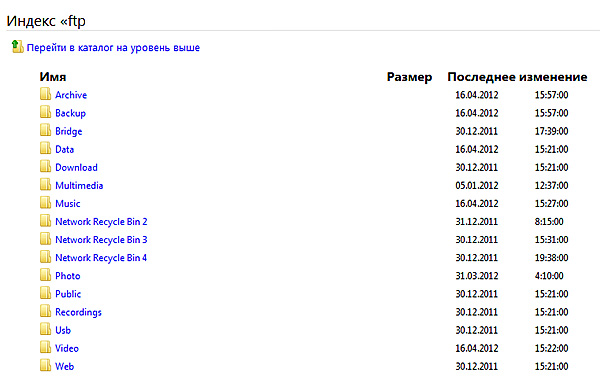This screenshot has height=387, width=600.
Task: Open the Network Recycle Bin 3 link
Action: tap(101, 240)
